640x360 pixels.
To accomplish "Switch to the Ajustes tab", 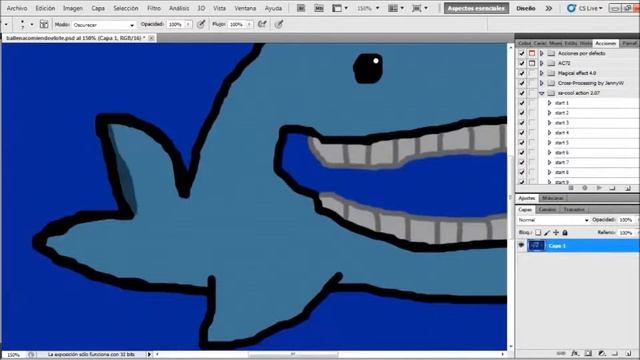I will pyautogui.click(x=527, y=198).
